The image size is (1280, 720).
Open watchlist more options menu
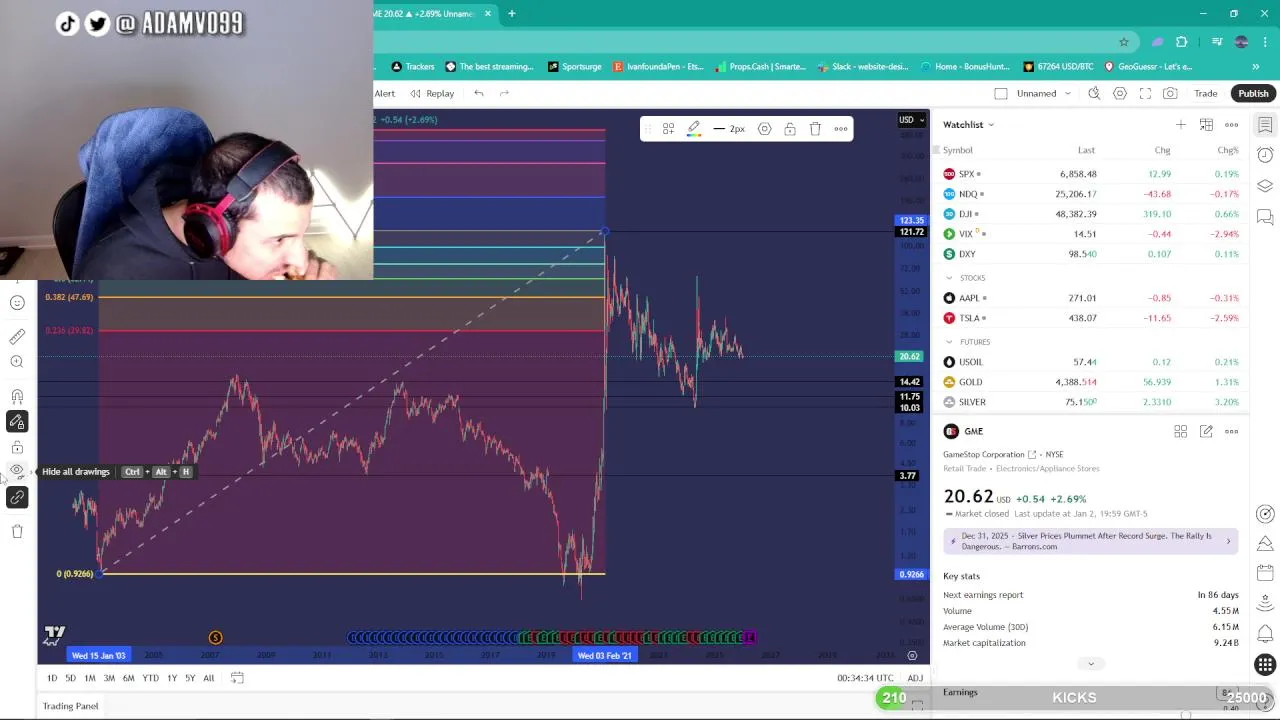(x=1232, y=125)
